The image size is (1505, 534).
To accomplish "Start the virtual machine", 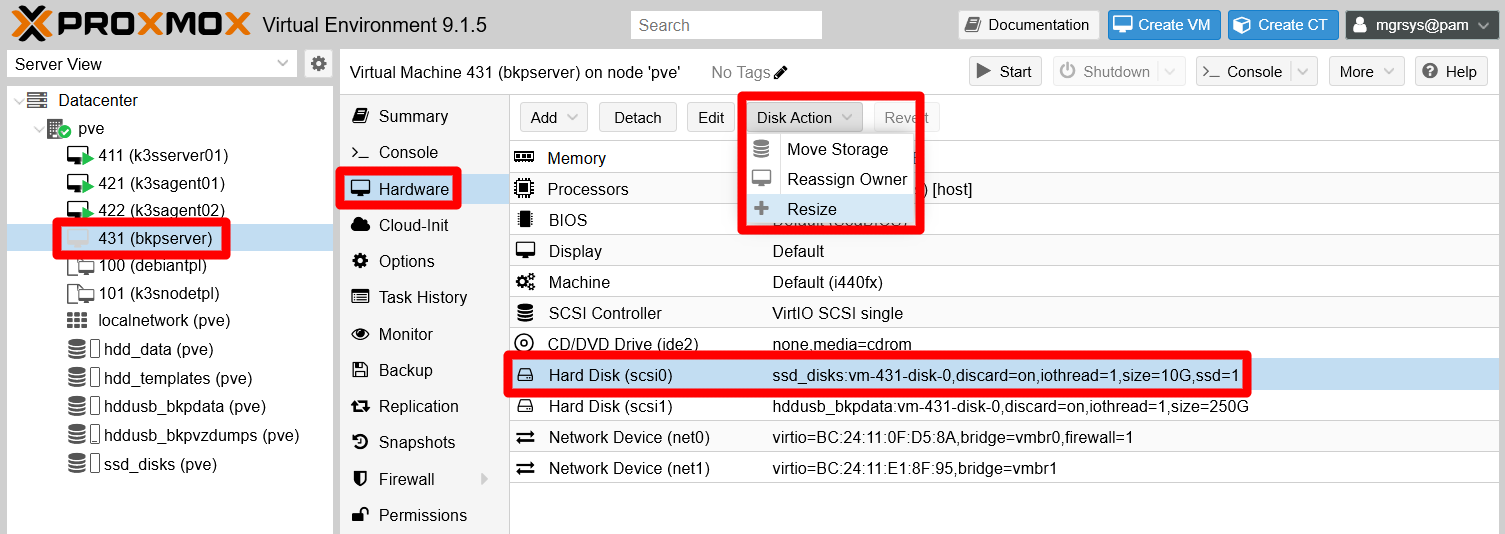I will 1005,72.
